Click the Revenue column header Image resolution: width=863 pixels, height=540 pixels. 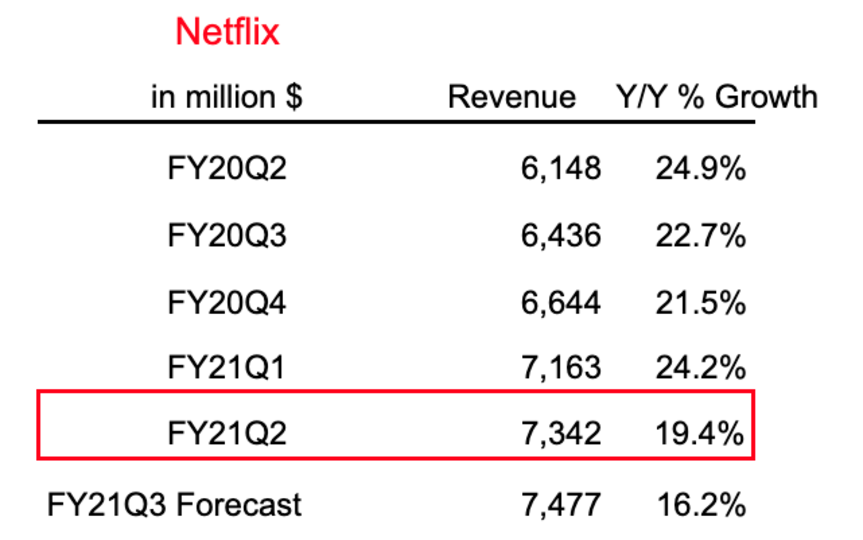click(512, 97)
